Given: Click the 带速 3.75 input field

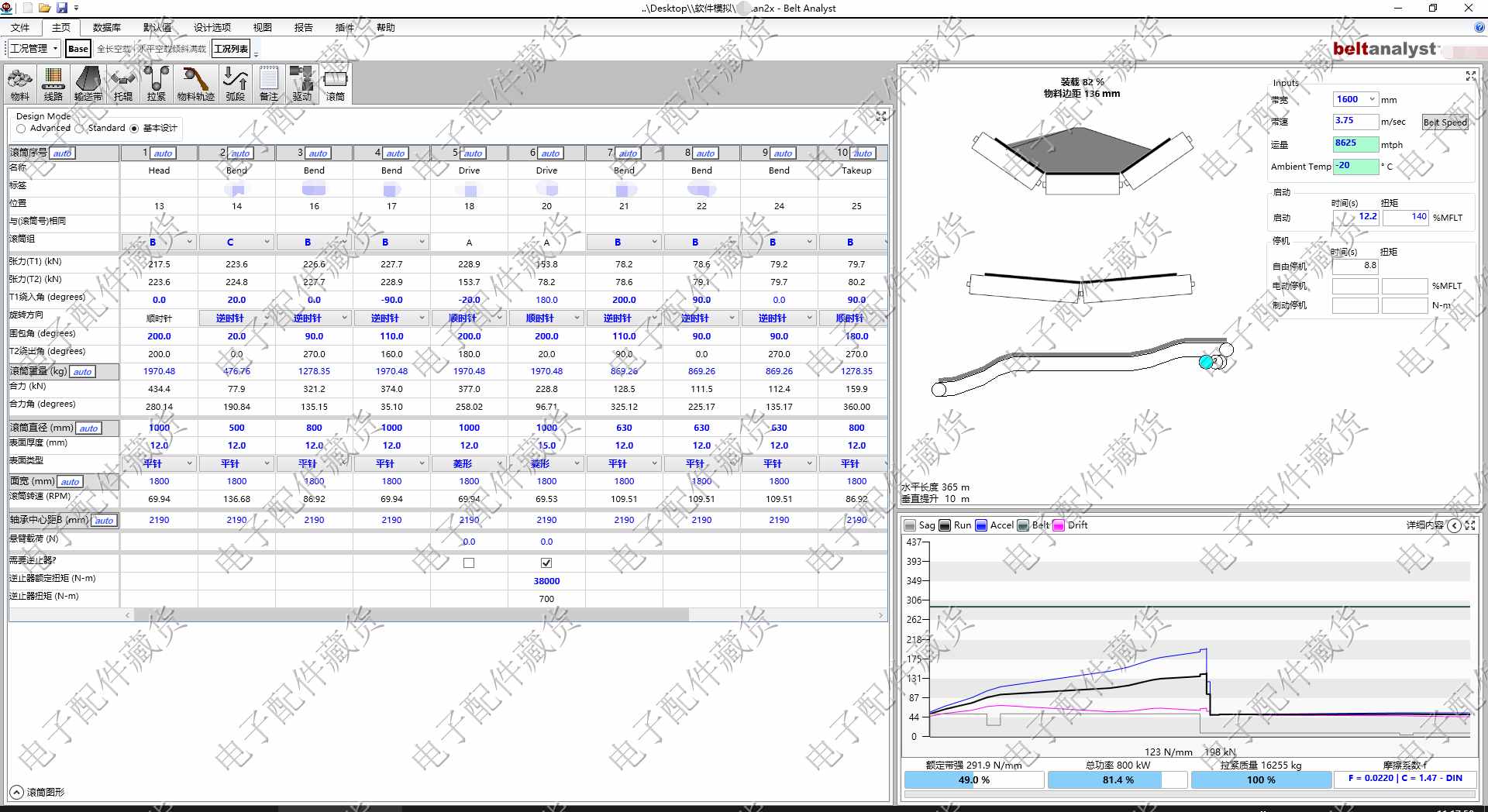Looking at the screenshot, I should coord(1355,122).
